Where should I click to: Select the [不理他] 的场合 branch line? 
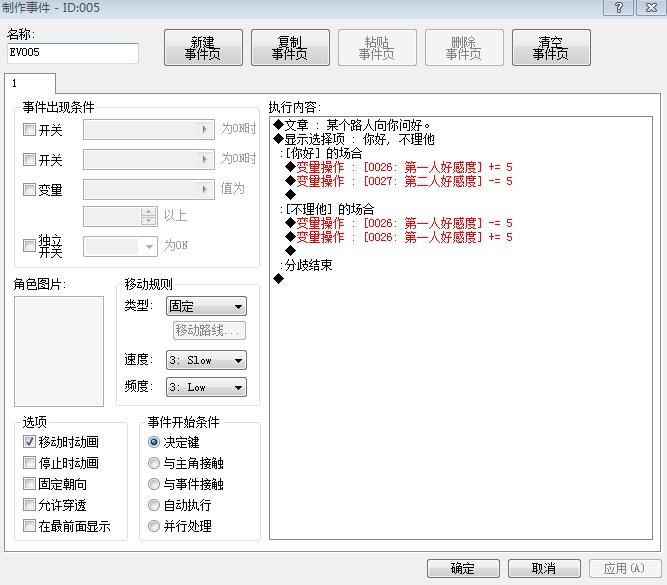coord(328,209)
